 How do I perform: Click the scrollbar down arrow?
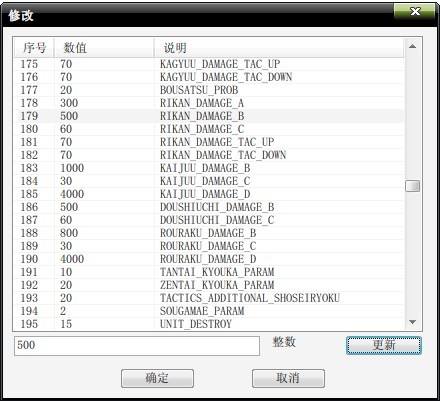click(412, 322)
